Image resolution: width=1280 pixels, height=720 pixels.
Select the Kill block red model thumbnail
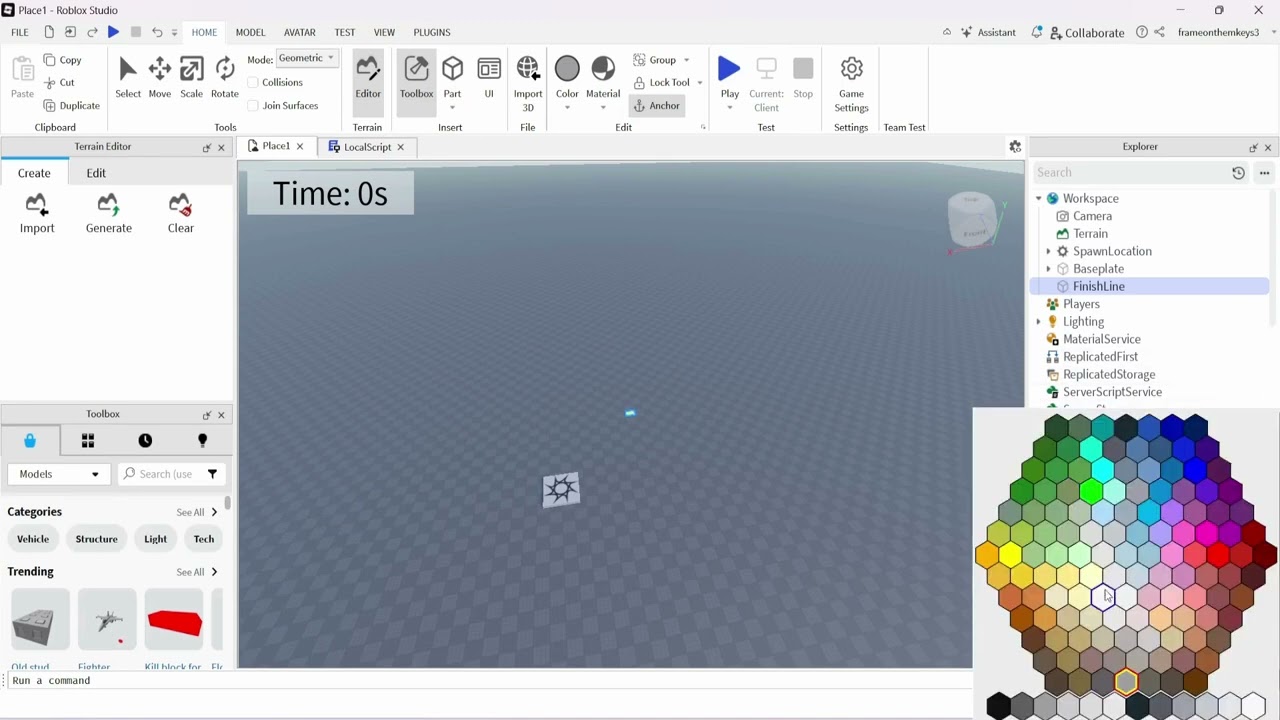coord(174,622)
